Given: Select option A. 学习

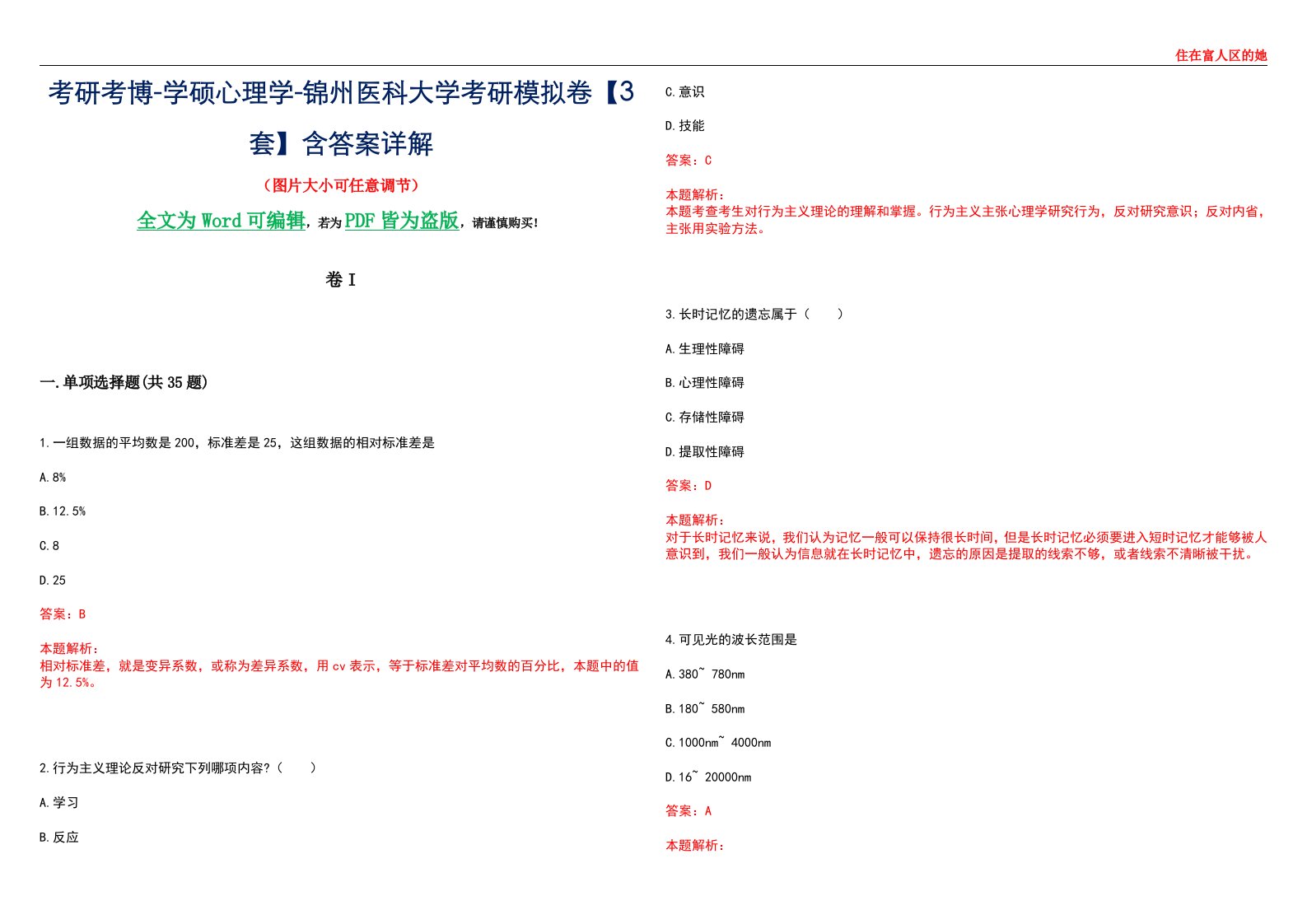Looking at the screenshot, I should (x=59, y=803).
